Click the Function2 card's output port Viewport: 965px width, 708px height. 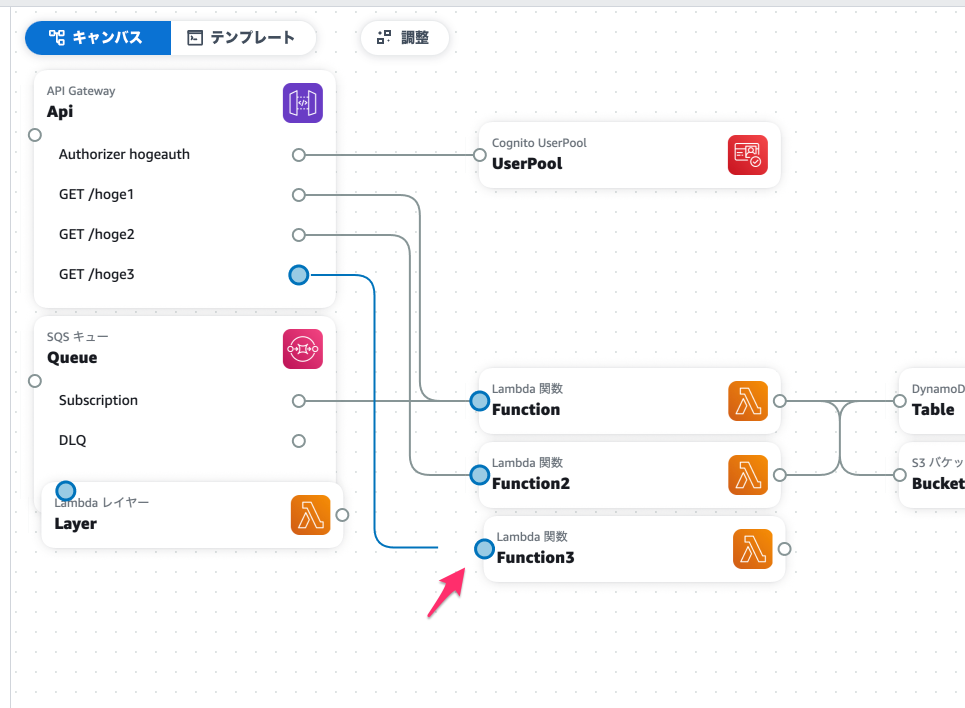point(780,475)
